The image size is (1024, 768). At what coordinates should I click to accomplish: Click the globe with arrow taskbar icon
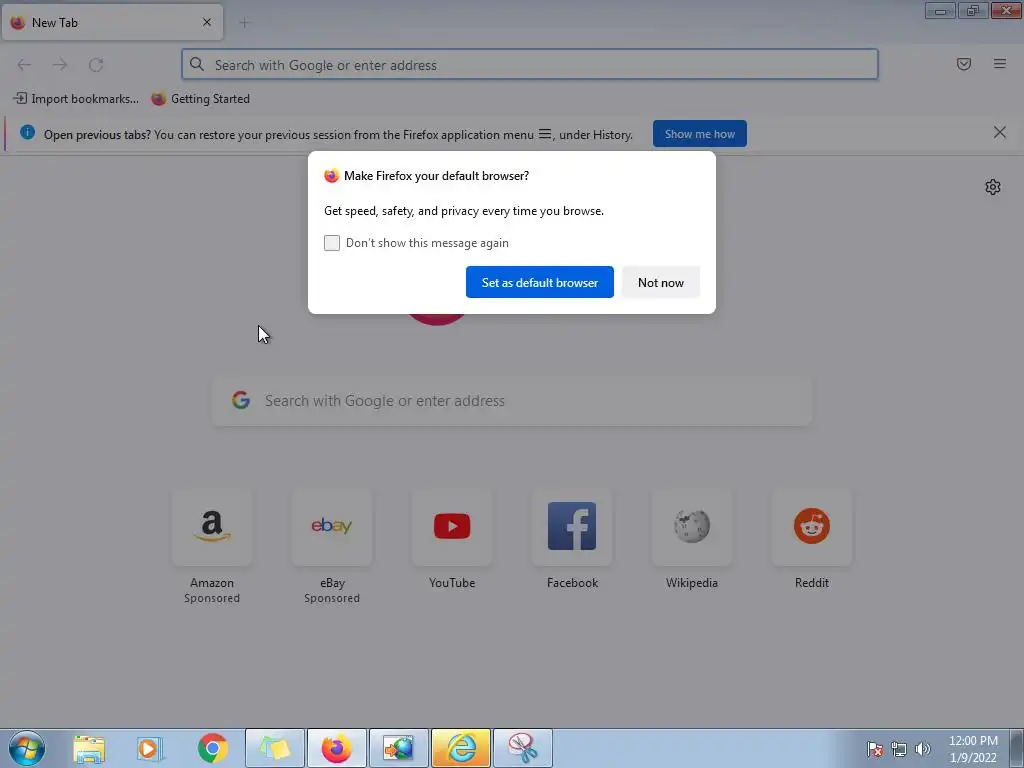click(x=398, y=748)
